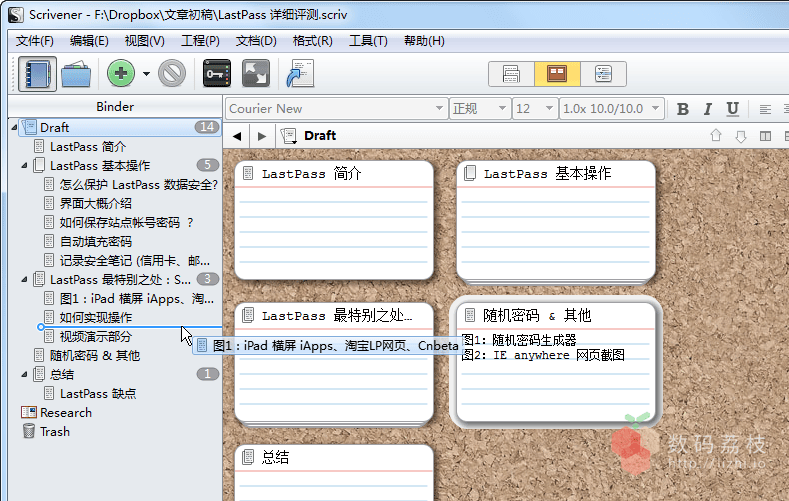Click the Draft header document icon
The height and width of the screenshot is (501, 789).
coord(289,136)
